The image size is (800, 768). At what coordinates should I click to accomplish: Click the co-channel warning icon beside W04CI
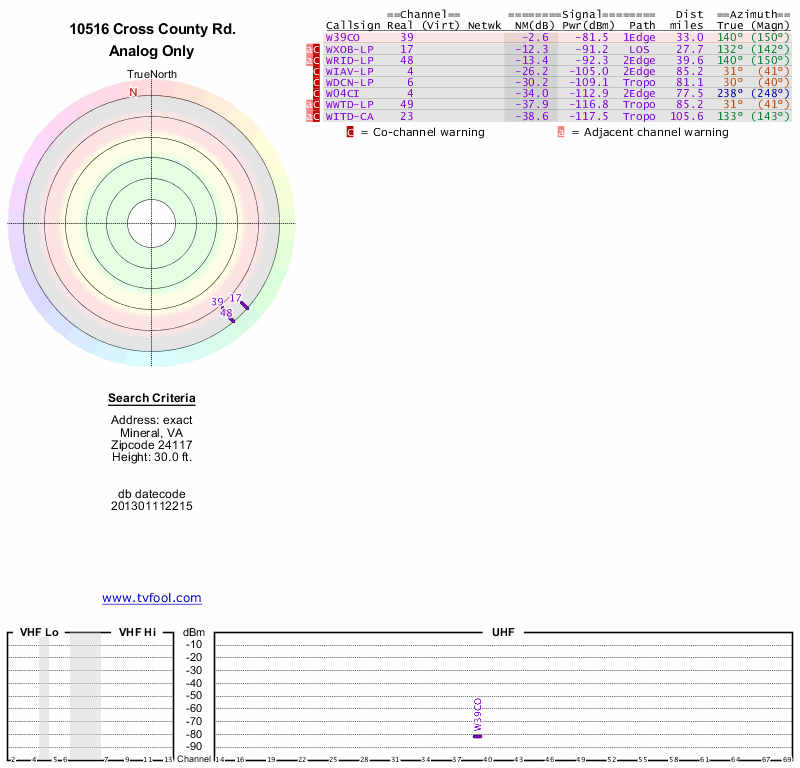click(317, 94)
